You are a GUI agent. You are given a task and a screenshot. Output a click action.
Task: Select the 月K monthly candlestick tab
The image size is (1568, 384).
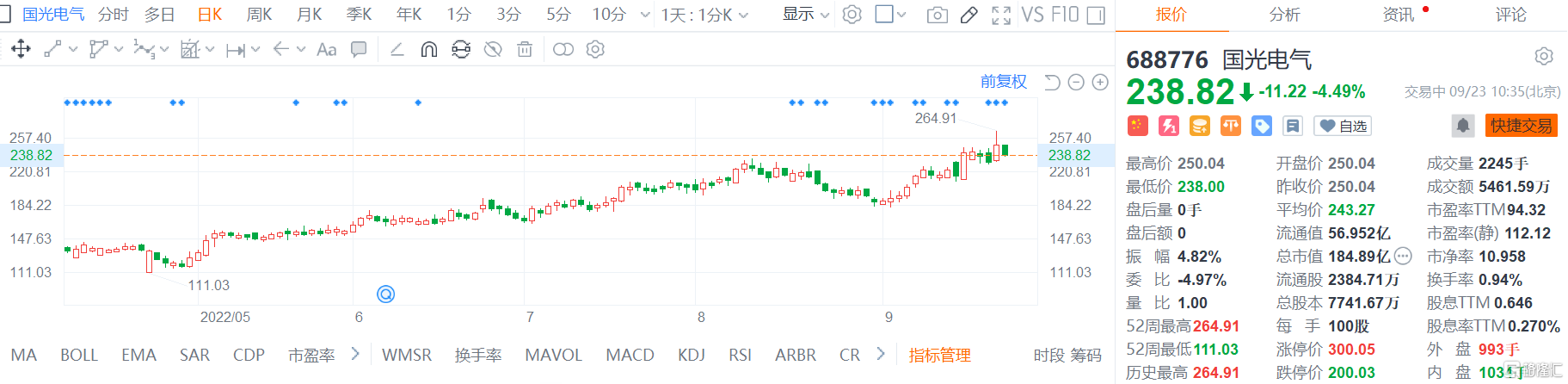pyautogui.click(x=309, y=15)
